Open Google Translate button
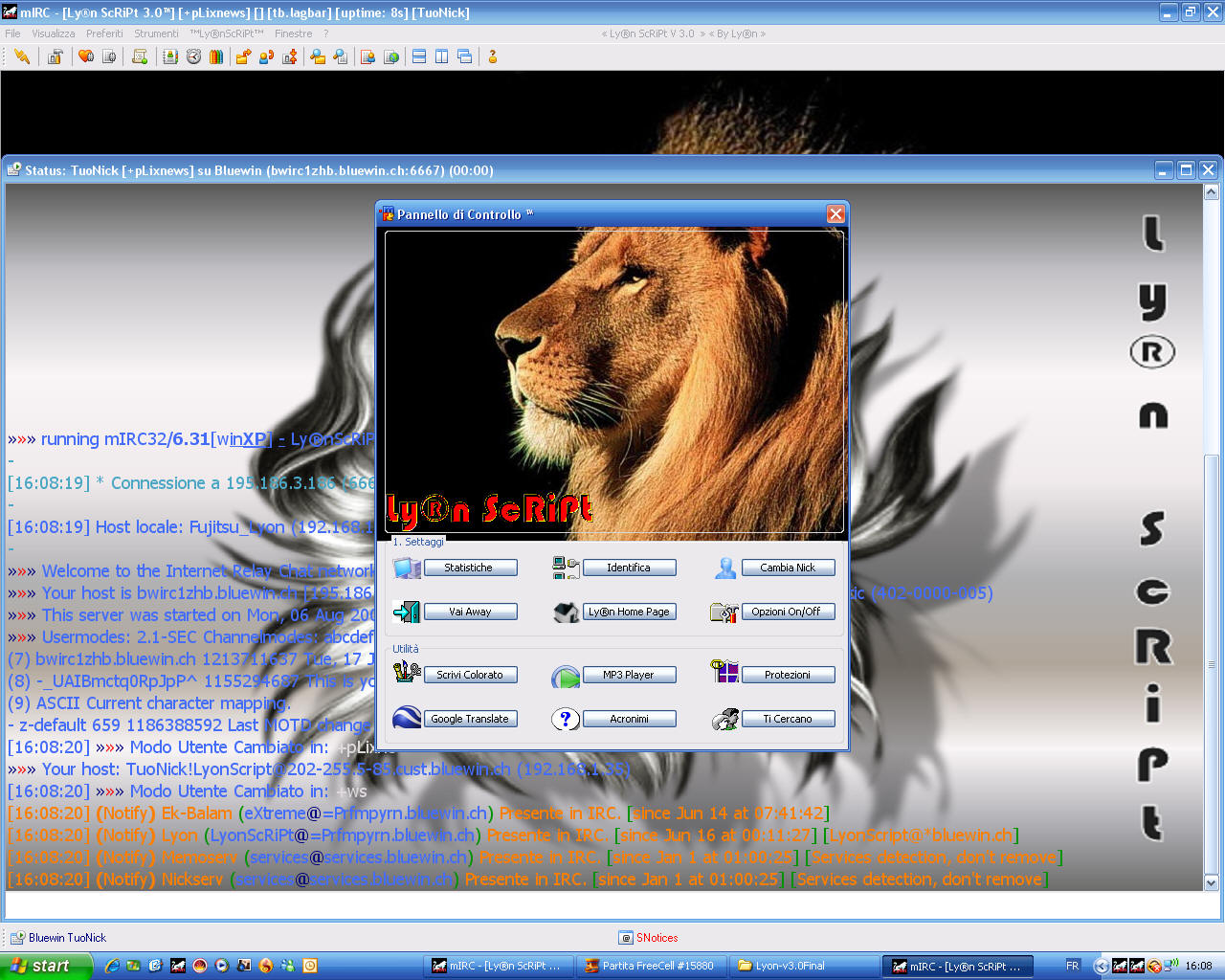Viewport: 1225px width, 980px height. (x=470, y=719)
